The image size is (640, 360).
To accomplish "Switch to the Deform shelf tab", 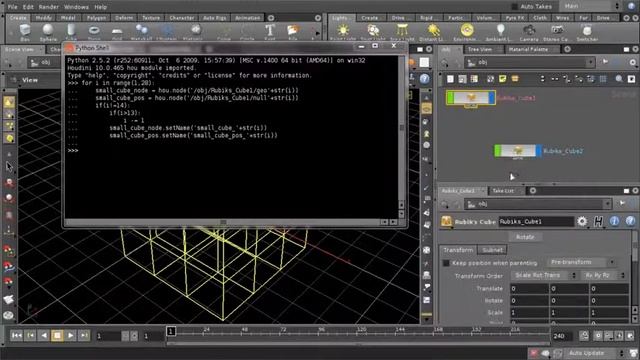I will coord(124,18).
